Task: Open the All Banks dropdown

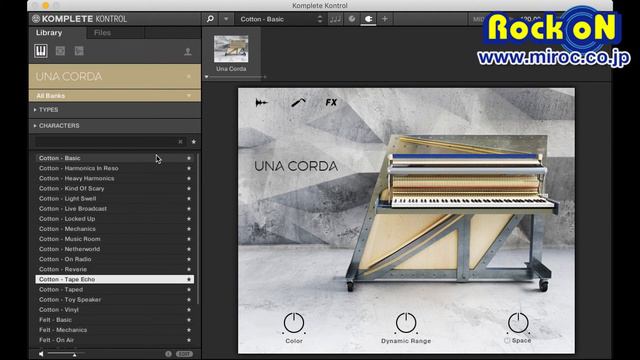Action: (115, 96)
